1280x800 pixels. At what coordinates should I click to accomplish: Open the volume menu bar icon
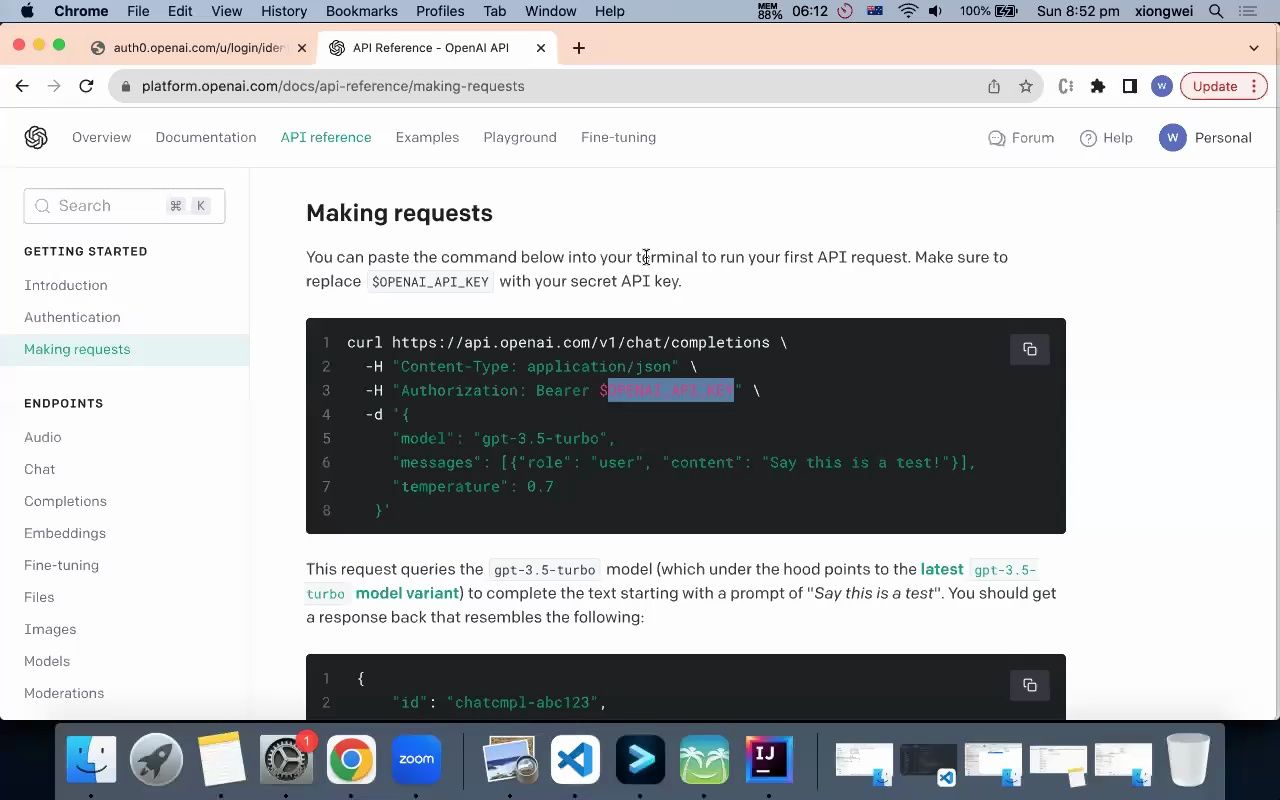coord(935,11)
